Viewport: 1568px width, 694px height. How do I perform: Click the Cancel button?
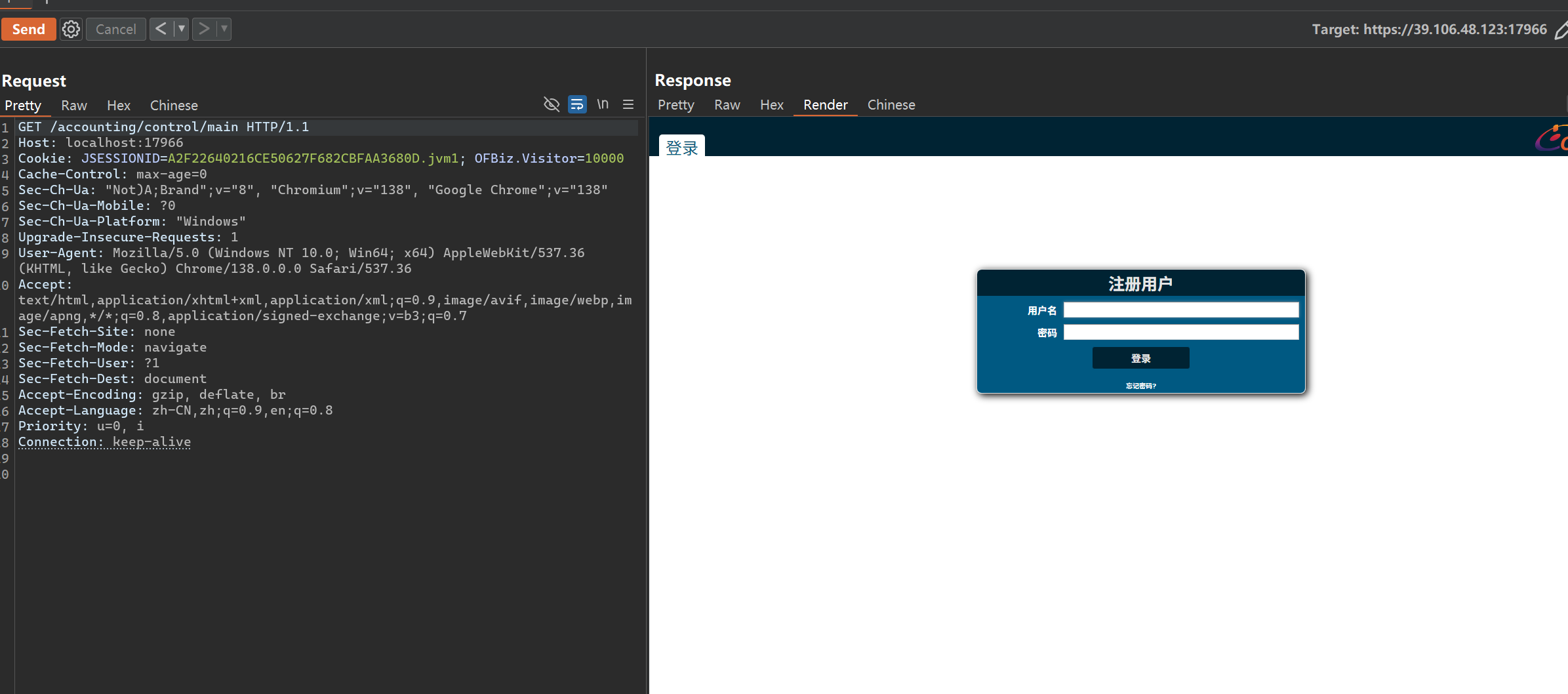pyautogui.click(x=116, y=29)
